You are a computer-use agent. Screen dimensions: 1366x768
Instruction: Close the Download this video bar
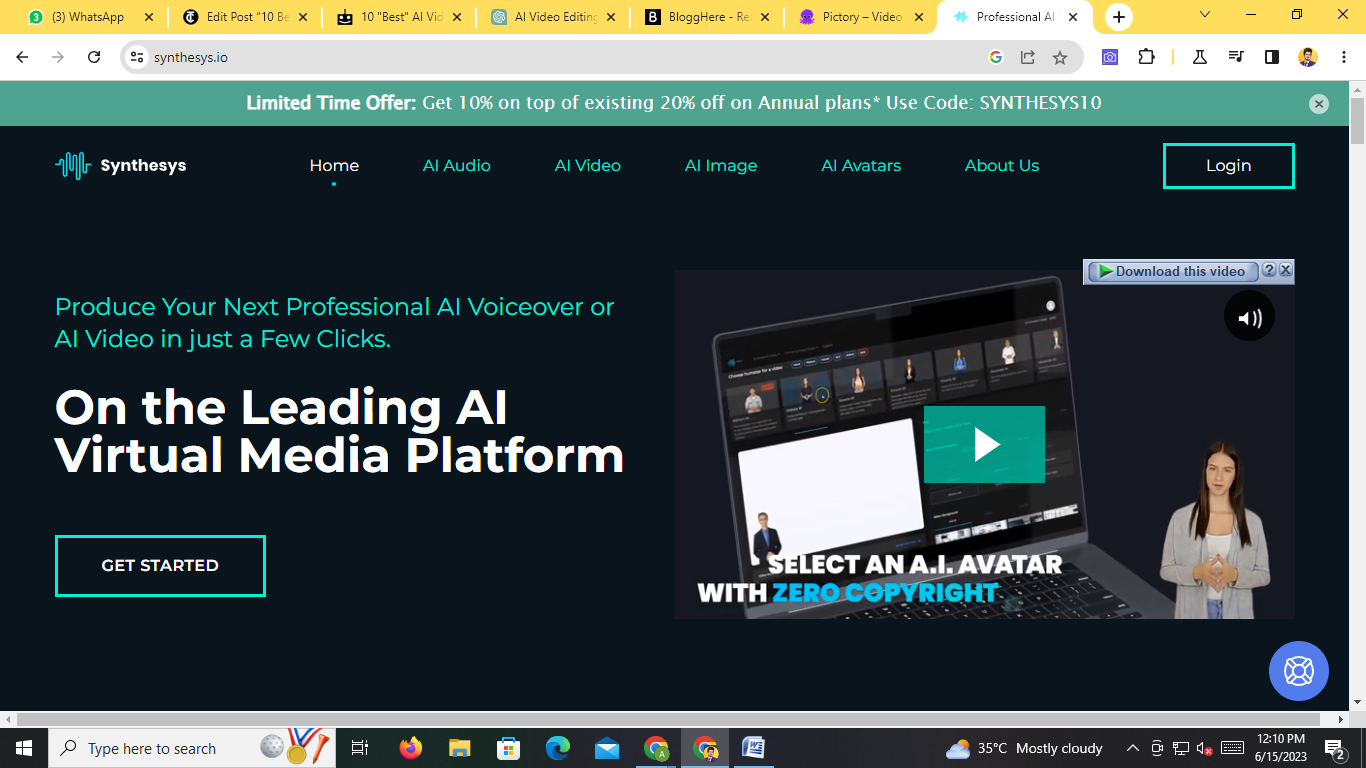click(1286, 270)
